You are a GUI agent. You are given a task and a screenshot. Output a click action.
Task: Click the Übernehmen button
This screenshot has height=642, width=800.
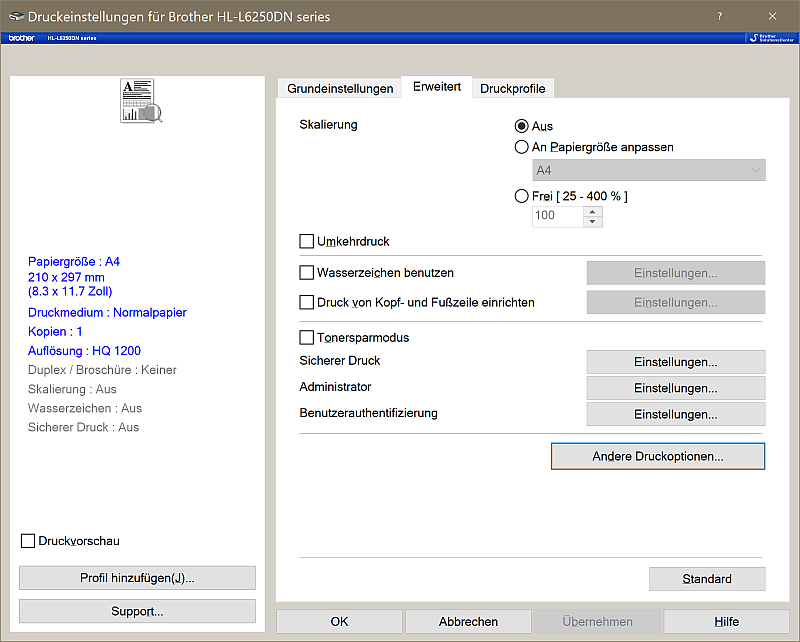pyautogui.click(x=597, y=622)
